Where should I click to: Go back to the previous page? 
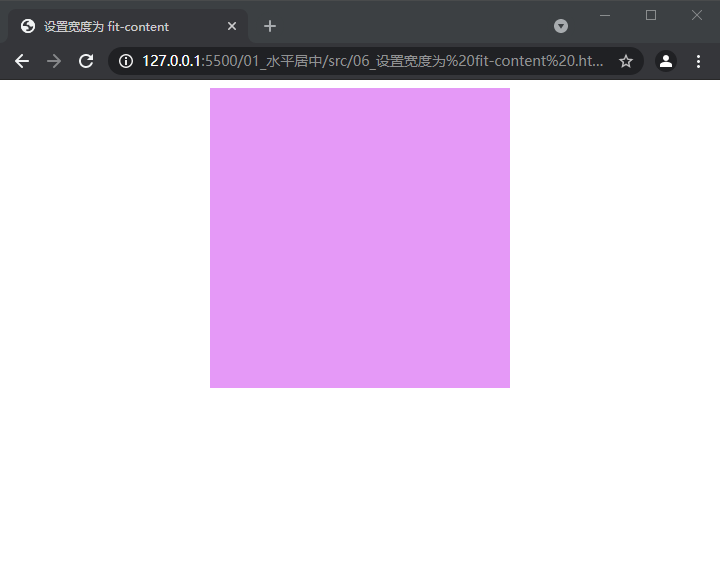22,61
